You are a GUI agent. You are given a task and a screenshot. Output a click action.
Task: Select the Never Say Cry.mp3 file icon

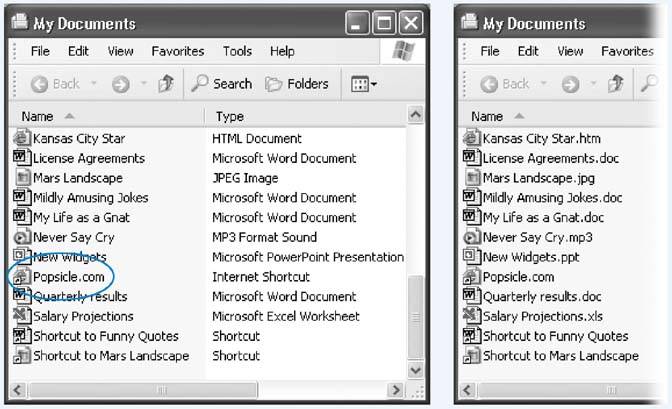point(471,237)
